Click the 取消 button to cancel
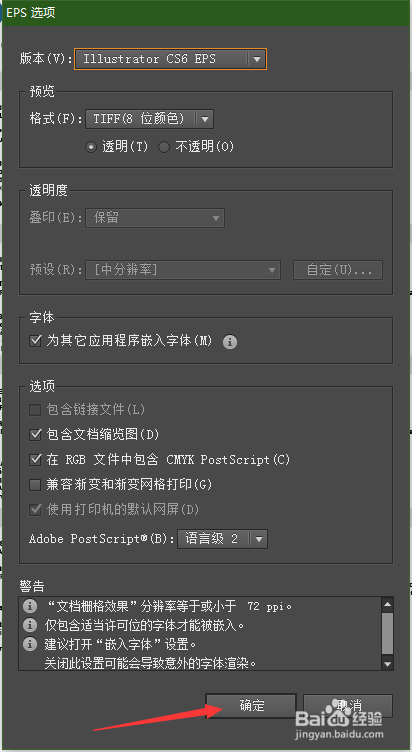 click(x=348, y=705)
